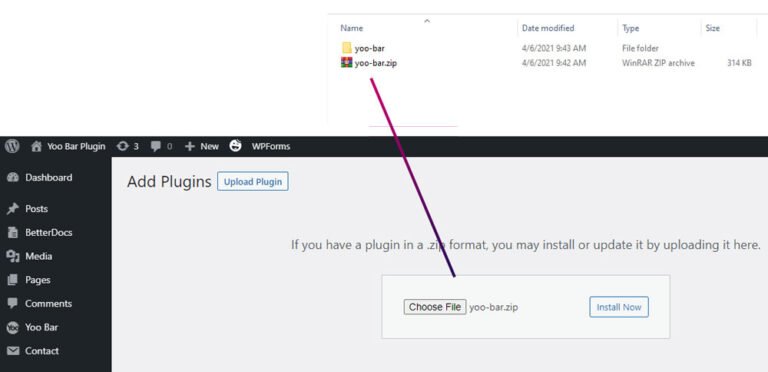Viewport: 768px width, 372px height.
Task: Click the chosen yoo-bar.zip filename label
Action: (x=493, y=308)
